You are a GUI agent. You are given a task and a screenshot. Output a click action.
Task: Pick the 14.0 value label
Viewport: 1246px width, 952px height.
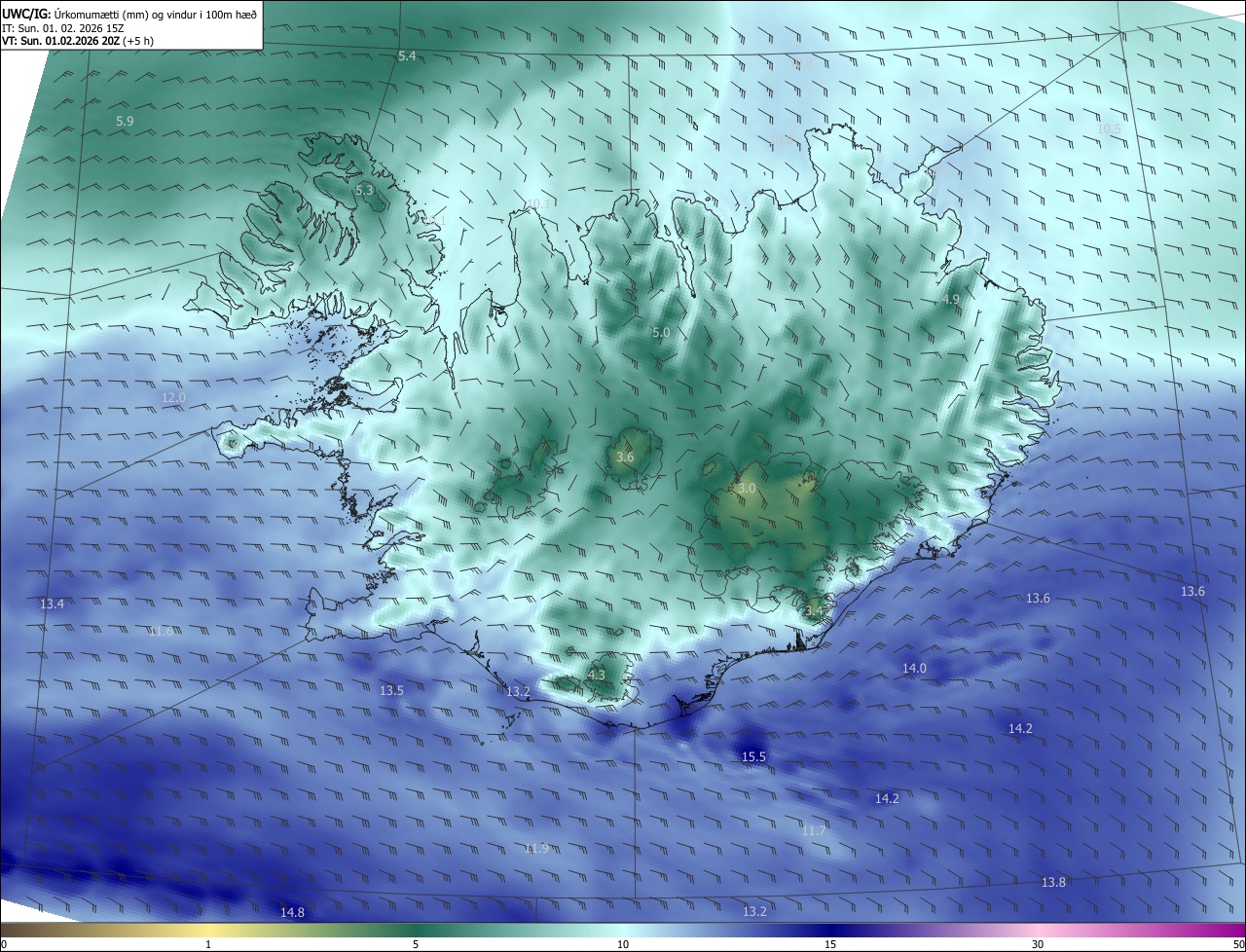pyautogui.click(x=914, y=668)
